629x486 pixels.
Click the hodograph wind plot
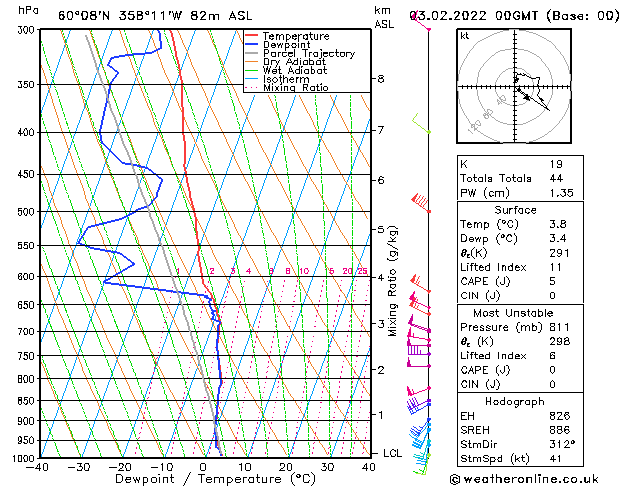514,86
